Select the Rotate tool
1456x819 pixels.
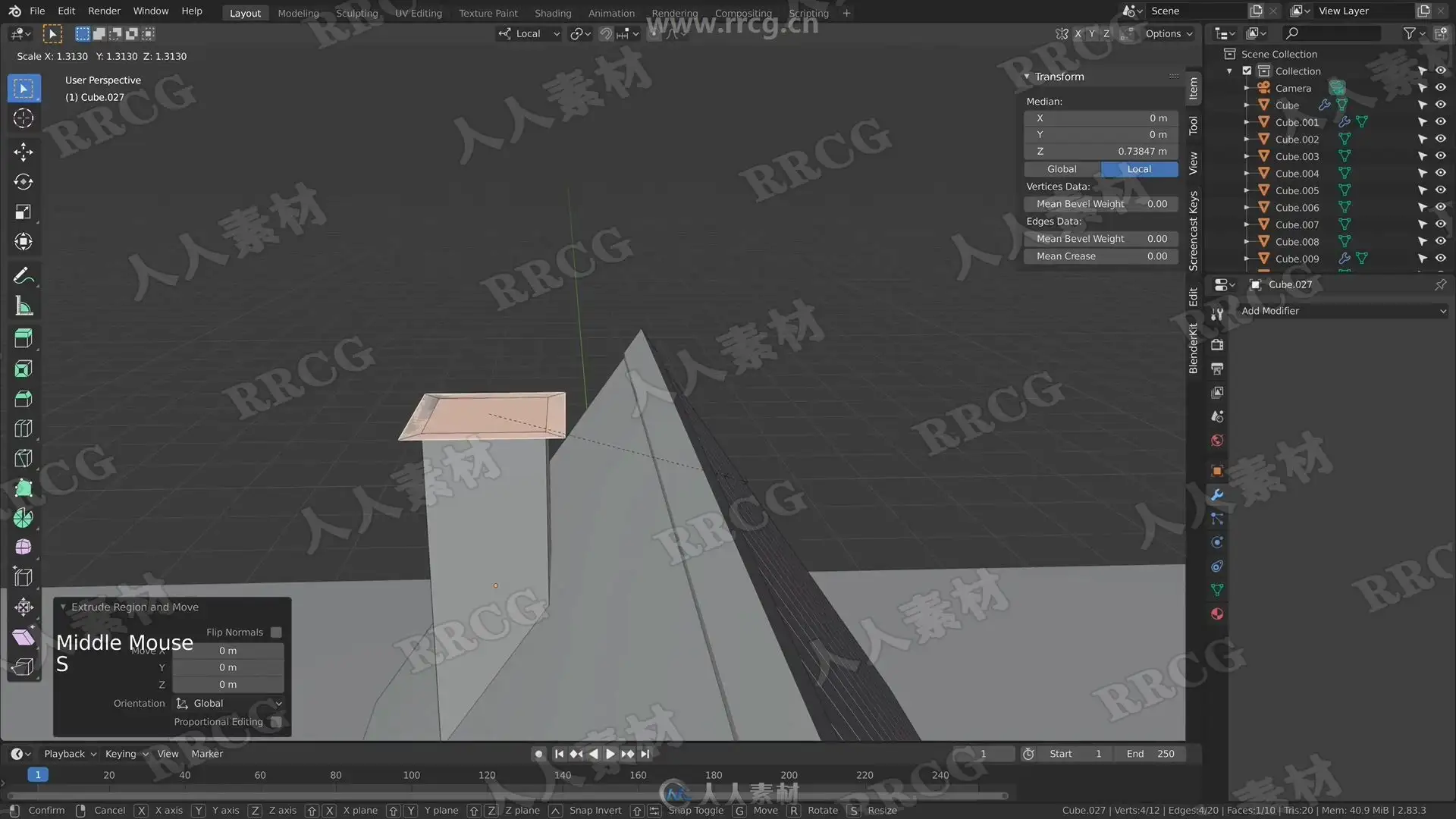24,182
